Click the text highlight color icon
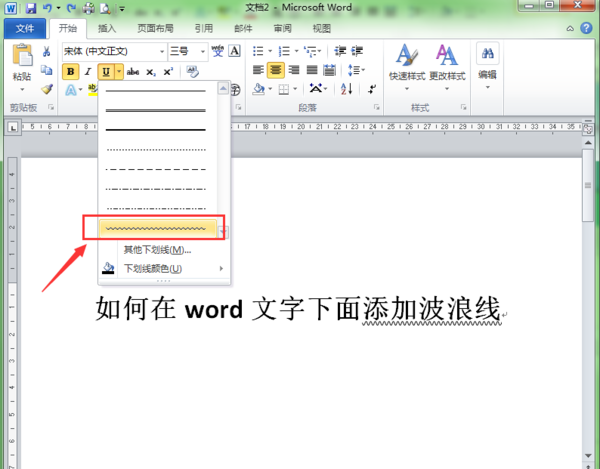Image resolution: width=600 pixels, height=469 pixels. coord(92,90)
